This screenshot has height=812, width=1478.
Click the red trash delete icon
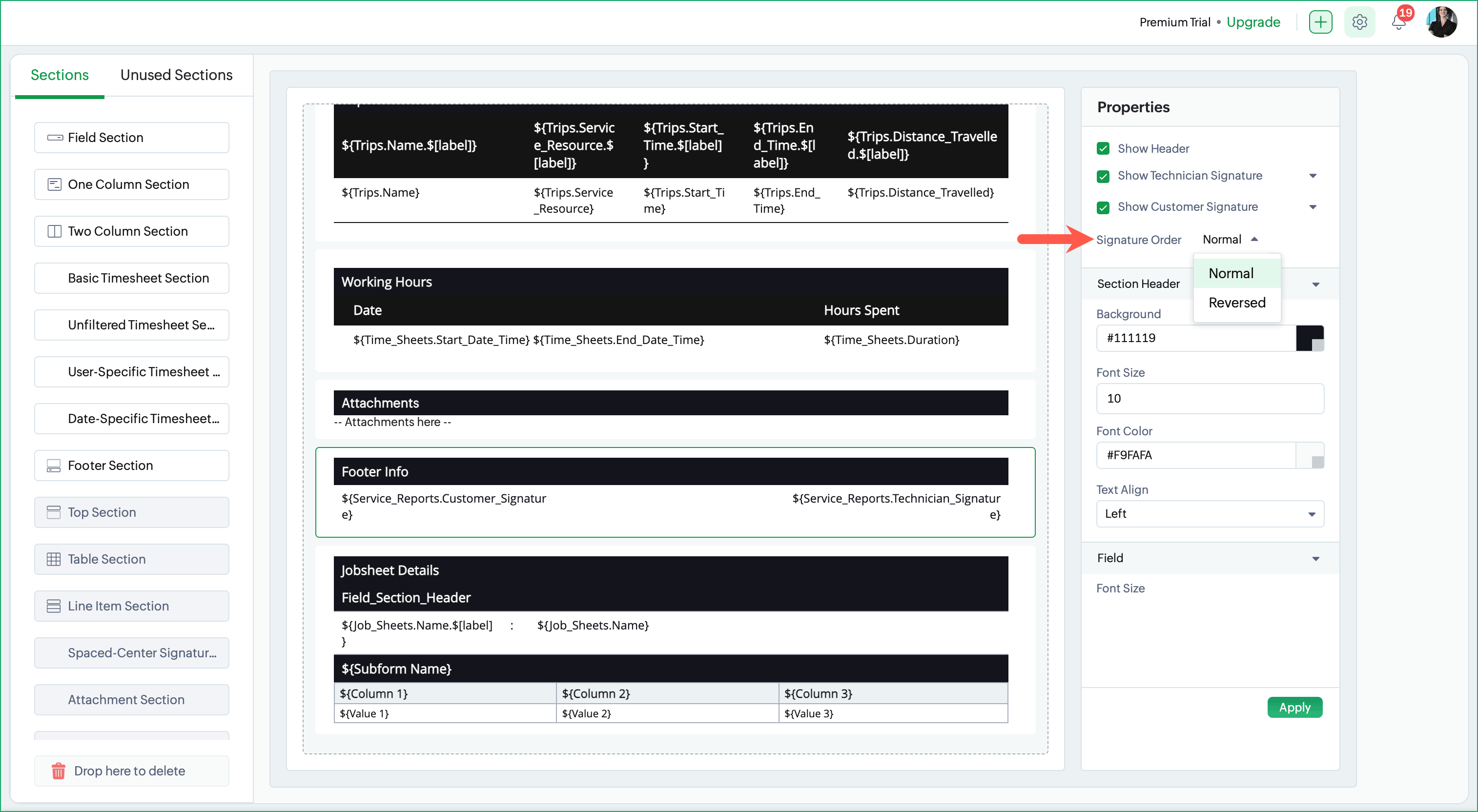[58, 771]
